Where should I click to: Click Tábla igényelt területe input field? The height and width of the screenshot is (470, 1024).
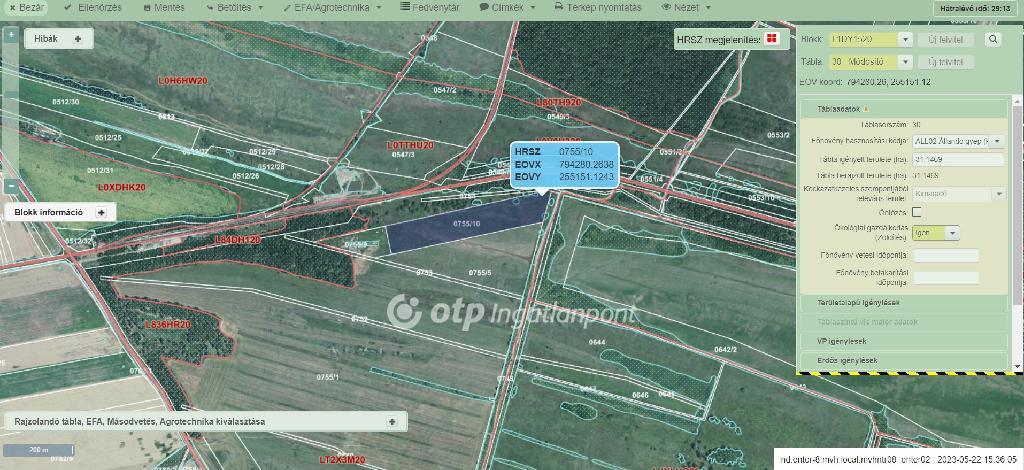point(957,160)
